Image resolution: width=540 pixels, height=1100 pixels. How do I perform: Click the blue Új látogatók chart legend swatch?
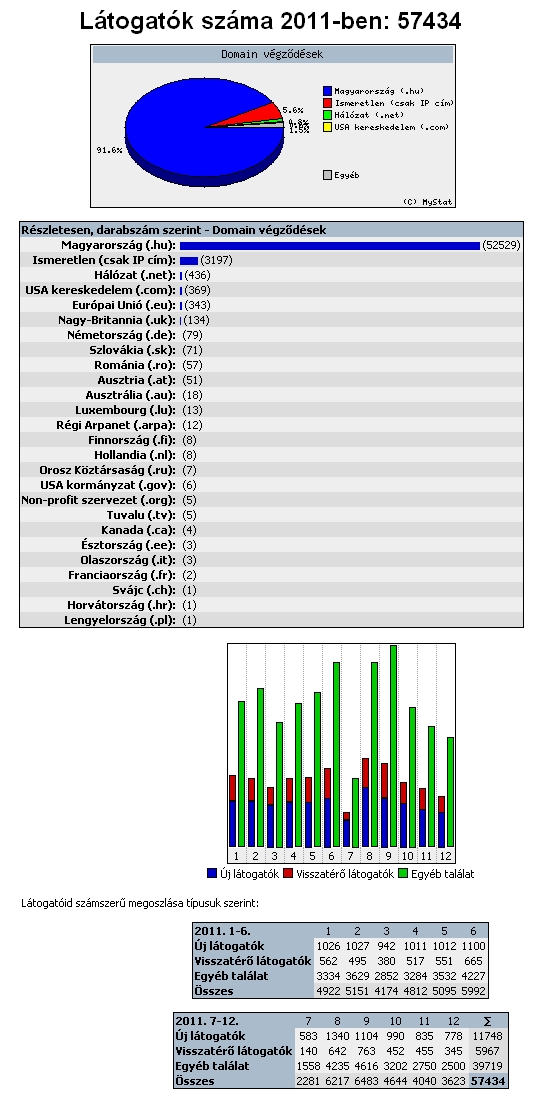[212, 873]
